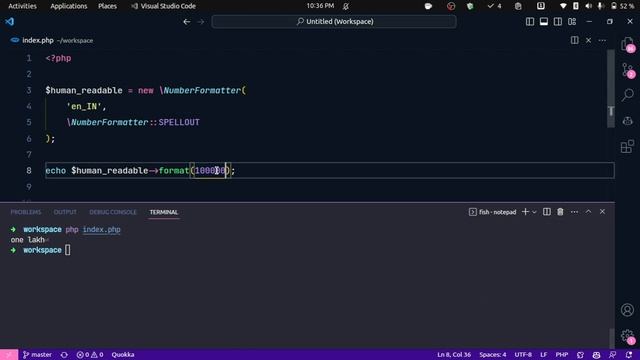Click the 'one lakh' terminal output
640x360 pixels.
point(27,240)
